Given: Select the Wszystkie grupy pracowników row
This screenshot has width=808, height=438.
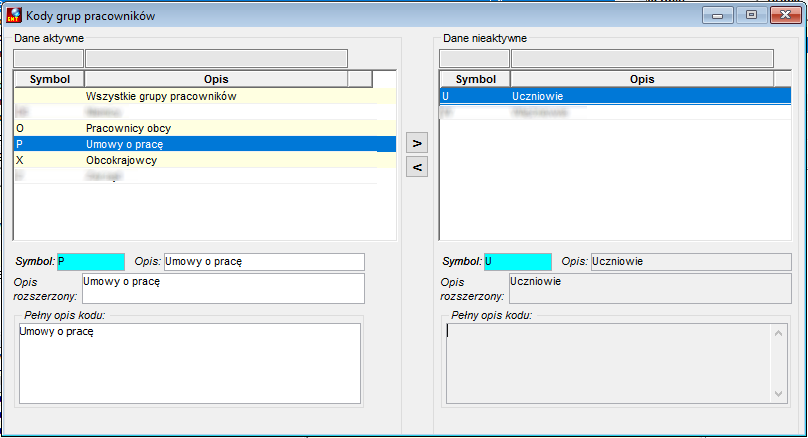Looking at the screenshot, I should pyautogui.click(x=205, y=96).
